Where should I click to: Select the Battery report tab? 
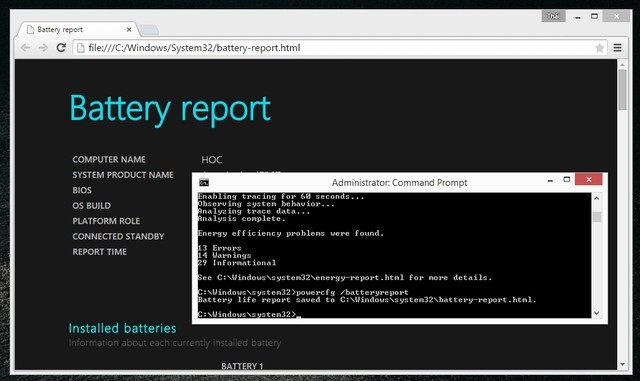tap(78, 29)
